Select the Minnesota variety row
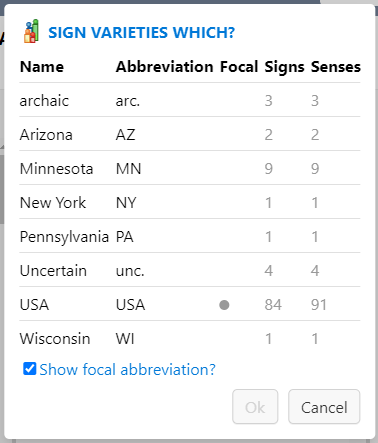 [190, 168]
